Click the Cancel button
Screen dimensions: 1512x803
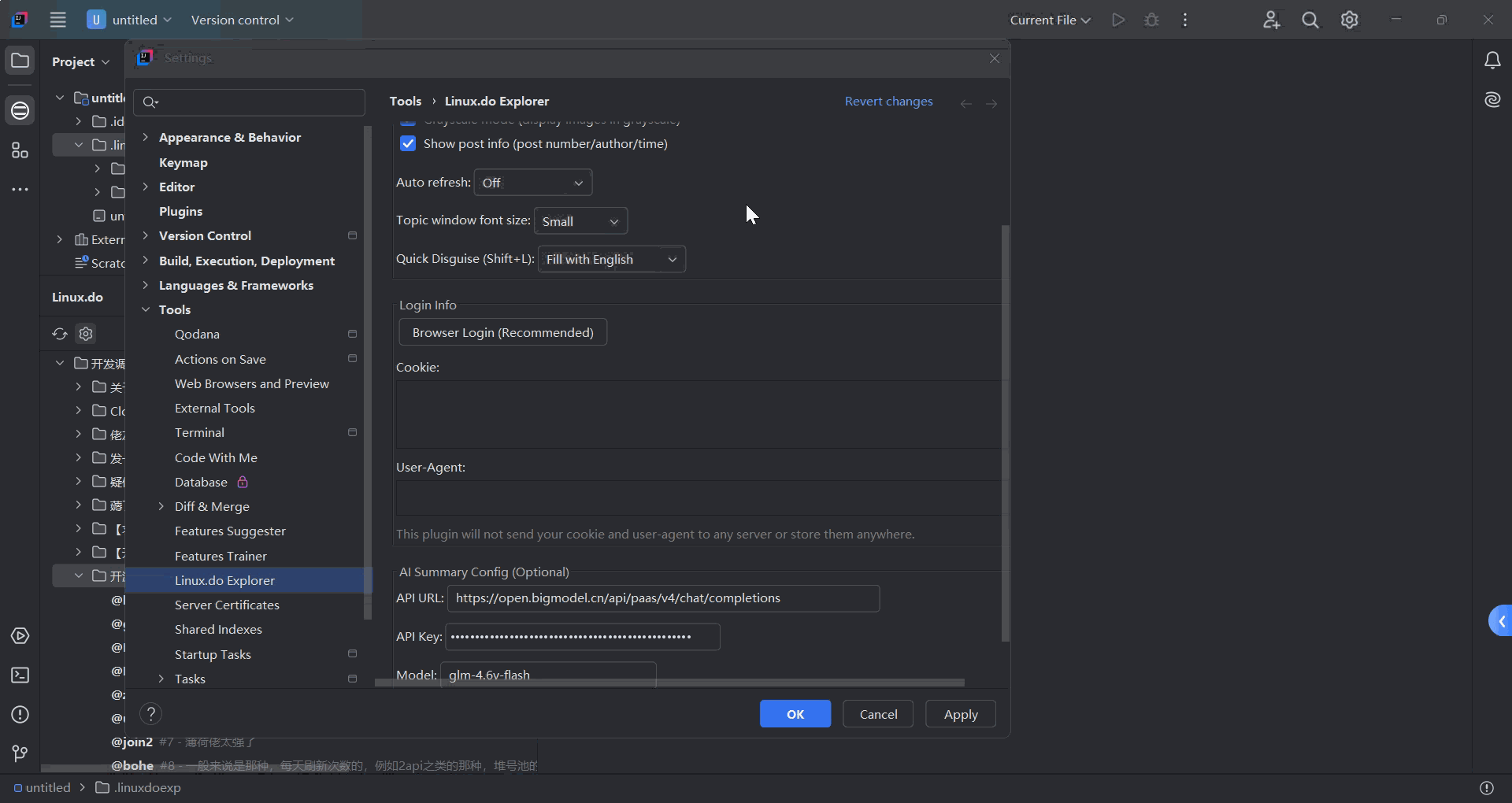[878, 714]
